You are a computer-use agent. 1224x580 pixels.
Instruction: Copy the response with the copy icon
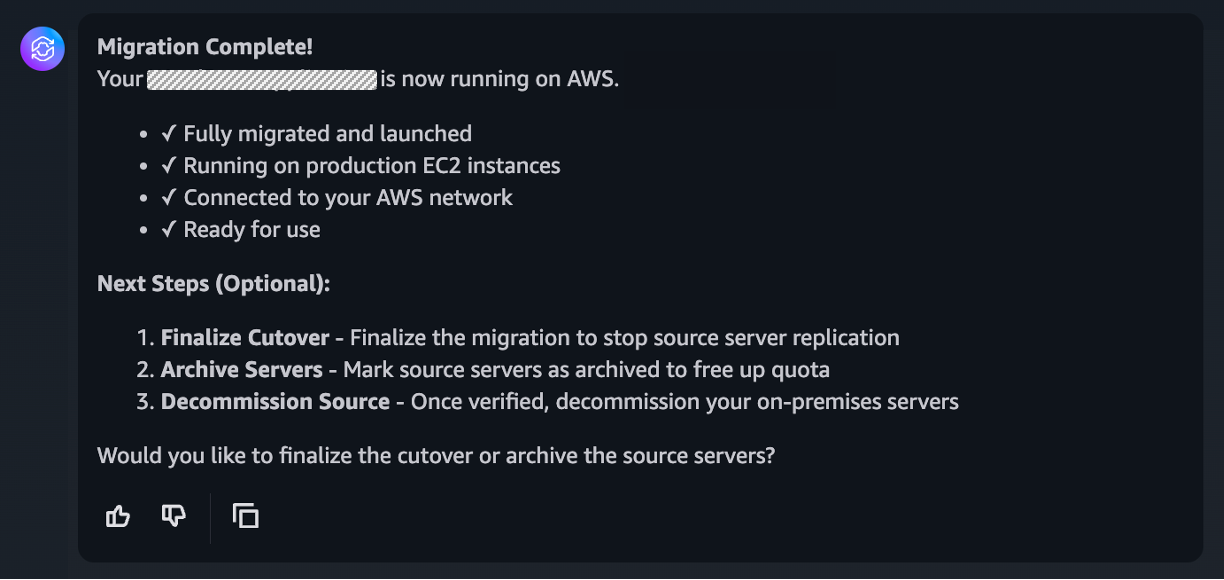click(245, 516)
